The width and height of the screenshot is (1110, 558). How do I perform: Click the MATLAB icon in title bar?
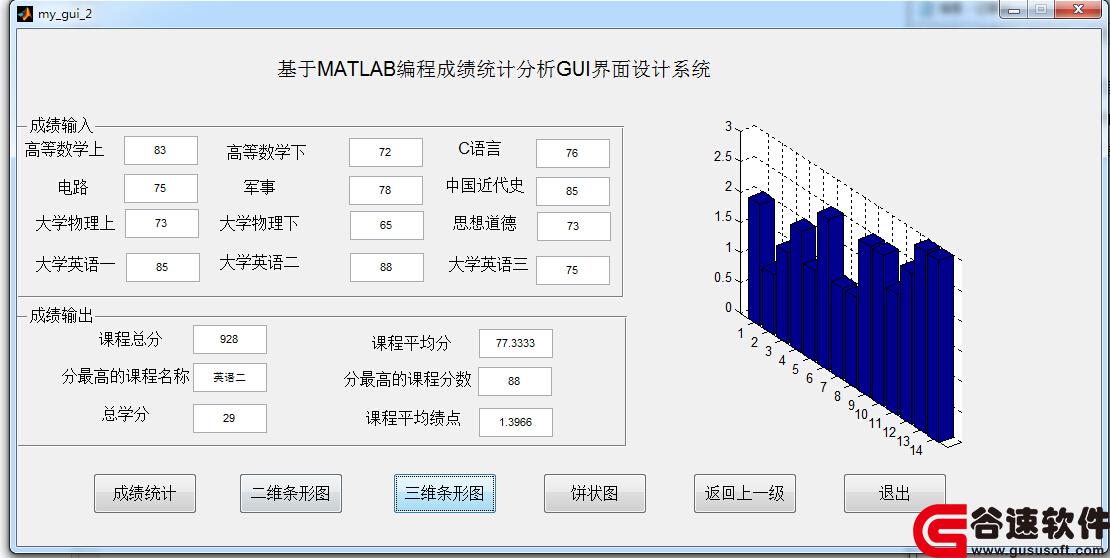pyautogui.click(x=25, y=13)
